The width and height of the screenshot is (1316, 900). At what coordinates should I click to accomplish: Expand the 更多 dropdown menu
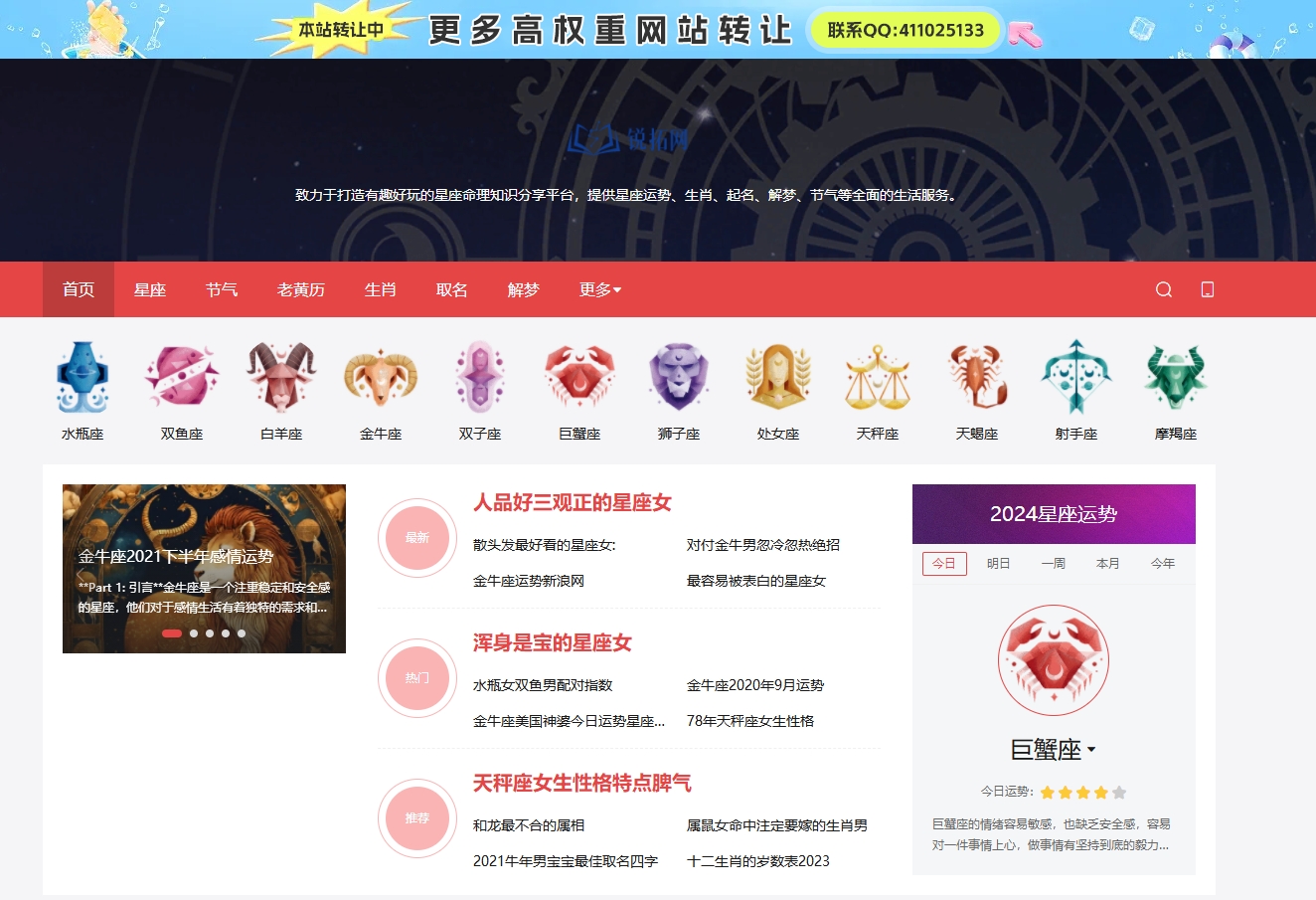[x=600, y=289]
